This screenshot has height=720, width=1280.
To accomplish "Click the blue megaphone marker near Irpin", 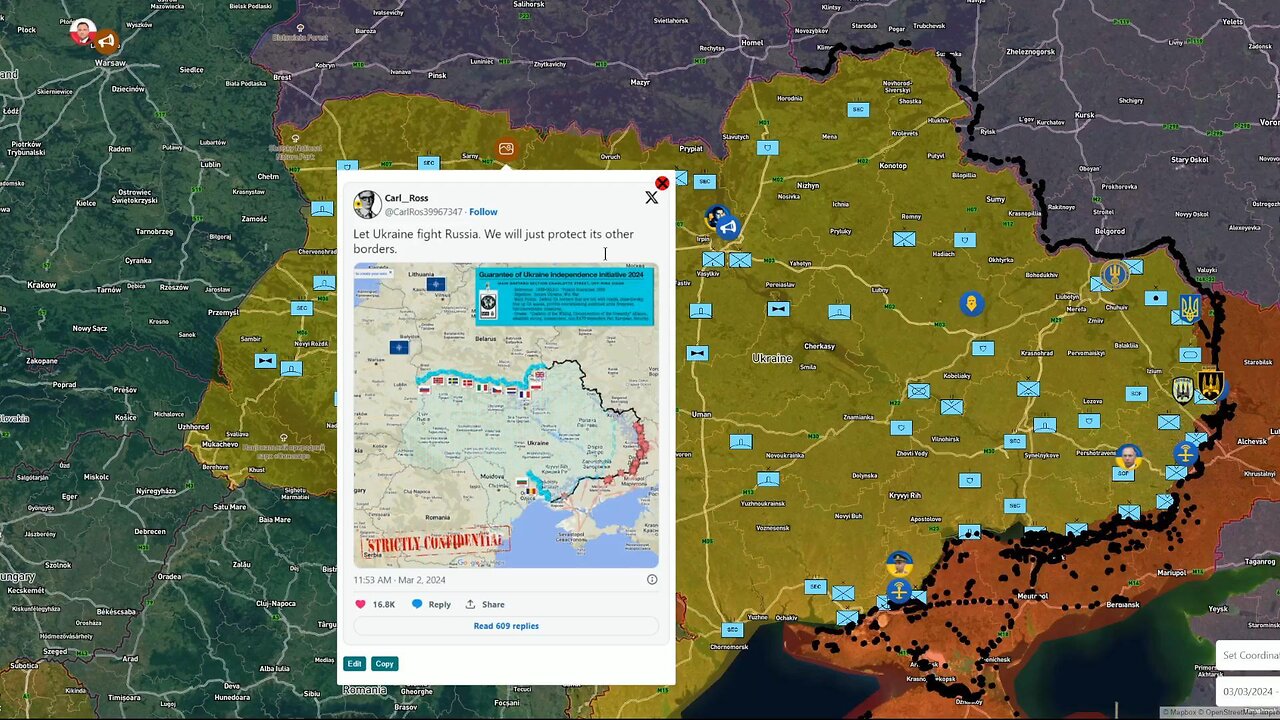I will coord(728,227).
